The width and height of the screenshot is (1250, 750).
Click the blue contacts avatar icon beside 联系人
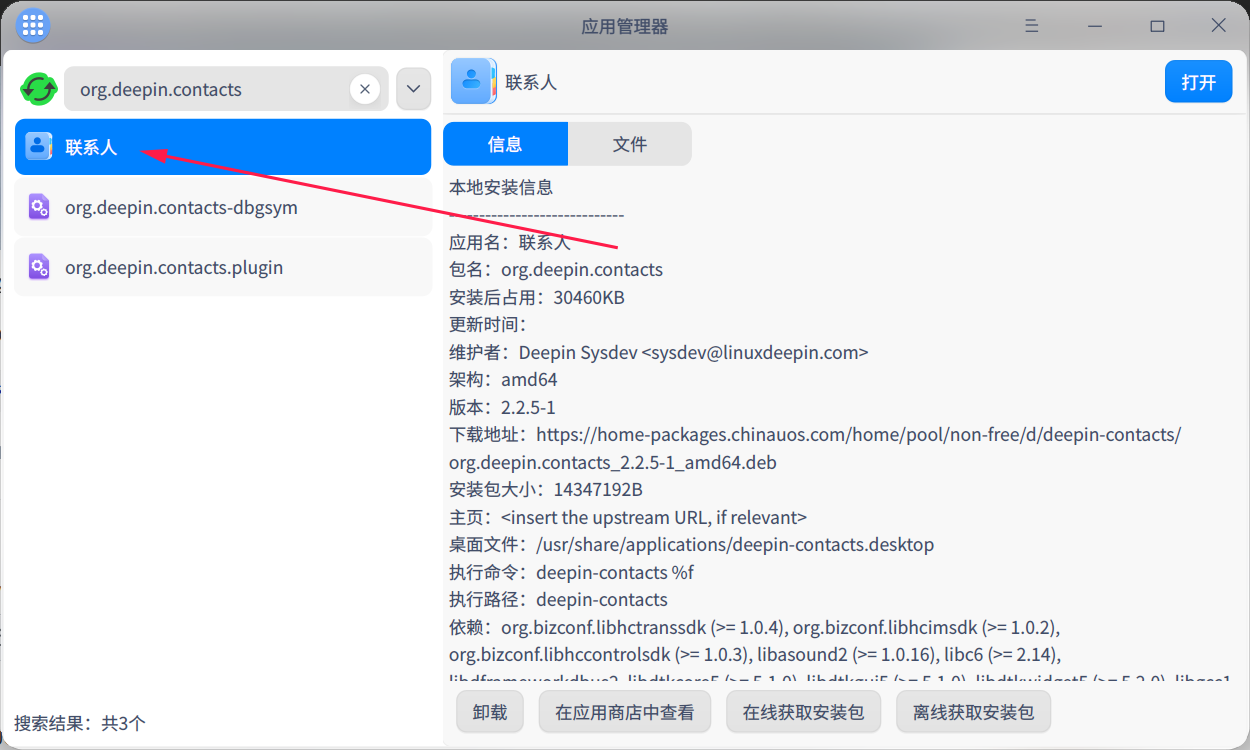pos(38,145)
